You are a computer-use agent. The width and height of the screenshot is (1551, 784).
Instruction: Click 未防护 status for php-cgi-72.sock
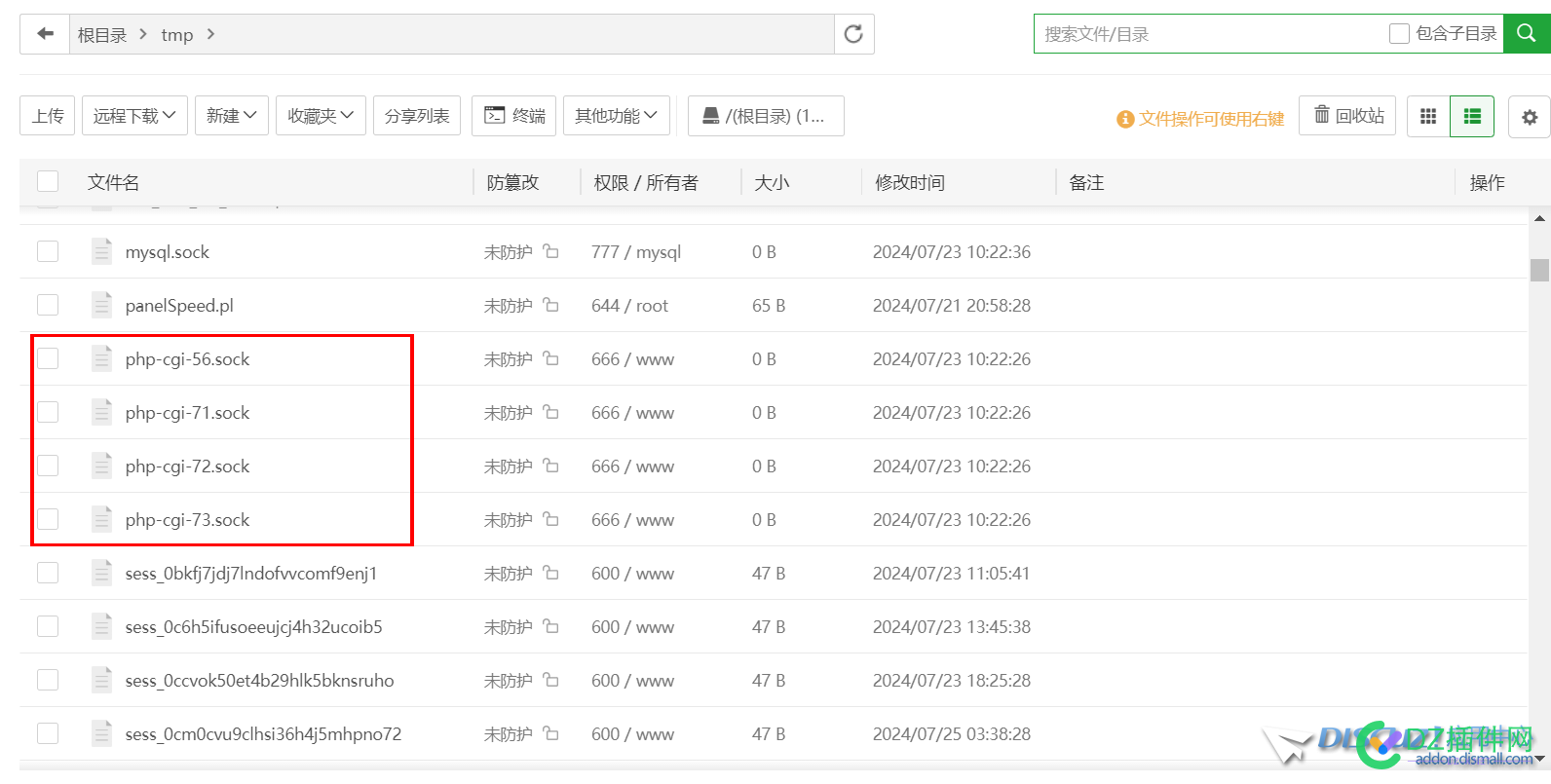tap(508, 466)
